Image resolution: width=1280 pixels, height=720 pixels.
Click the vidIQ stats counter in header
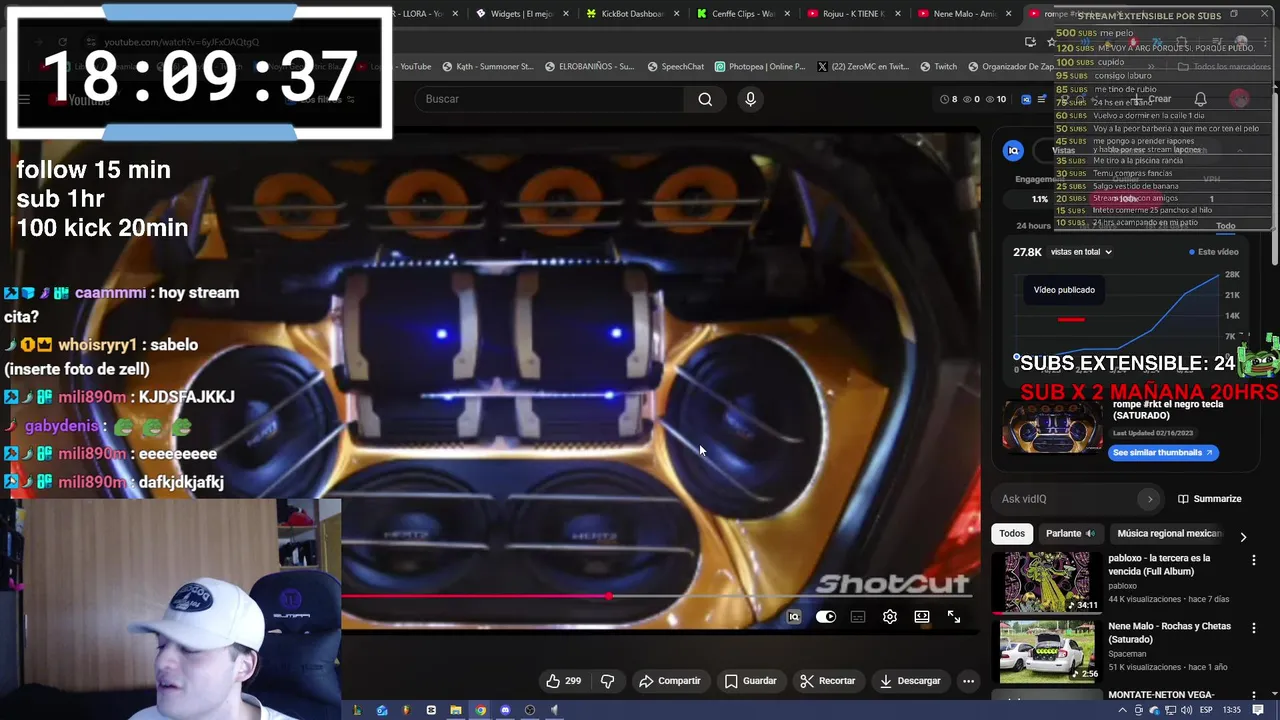click(x=973, y=99)
